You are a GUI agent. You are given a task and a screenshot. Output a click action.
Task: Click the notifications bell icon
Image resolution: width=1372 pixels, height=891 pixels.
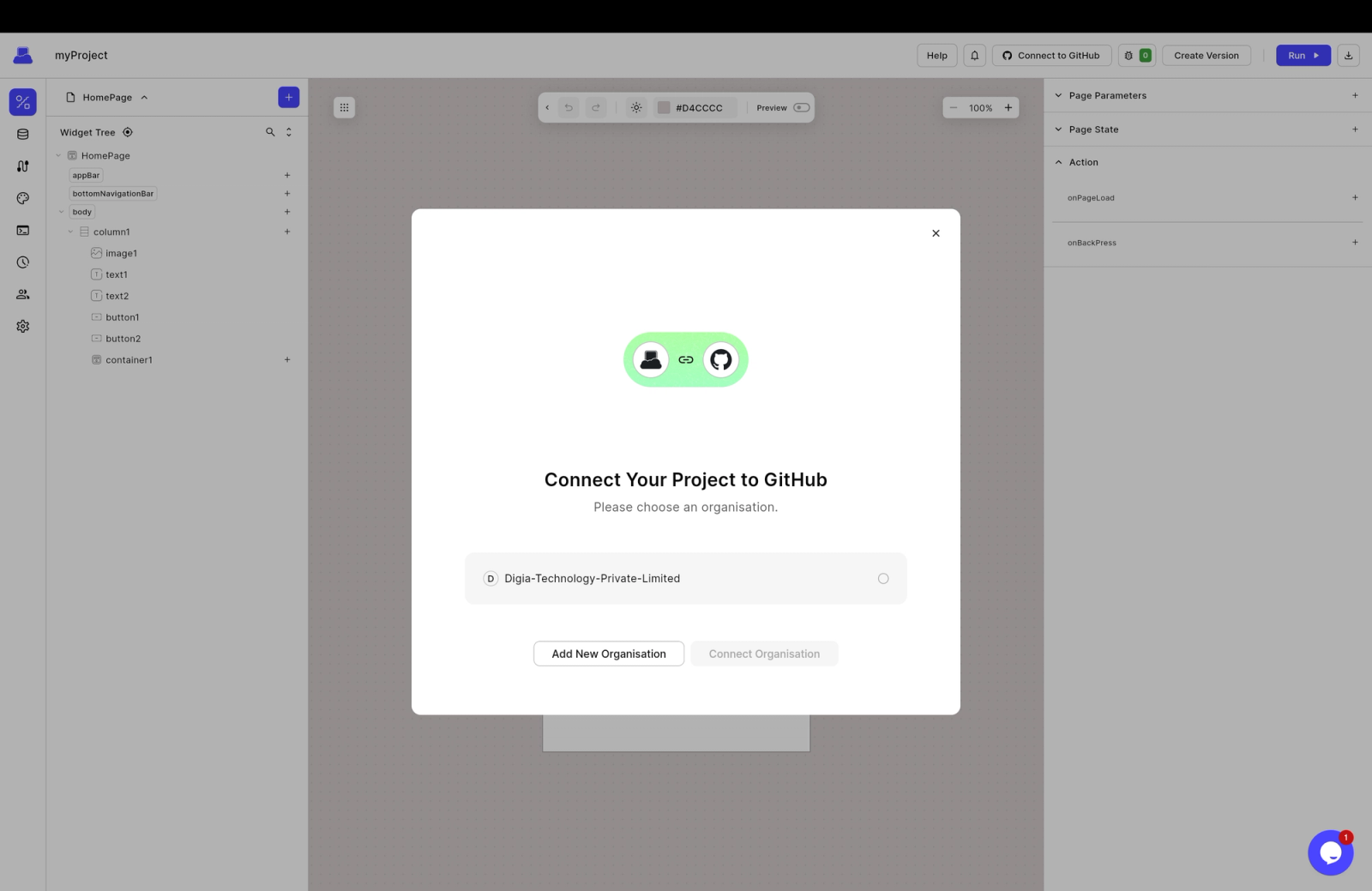click(975, 56)
